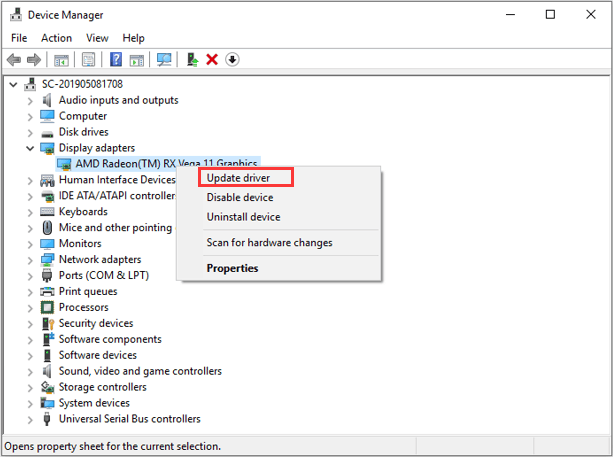Click the Disable device down-arrow toolbar icon
Image resolution: width=613 pixels, height=457 pixels.
click(x=232, y=59)
